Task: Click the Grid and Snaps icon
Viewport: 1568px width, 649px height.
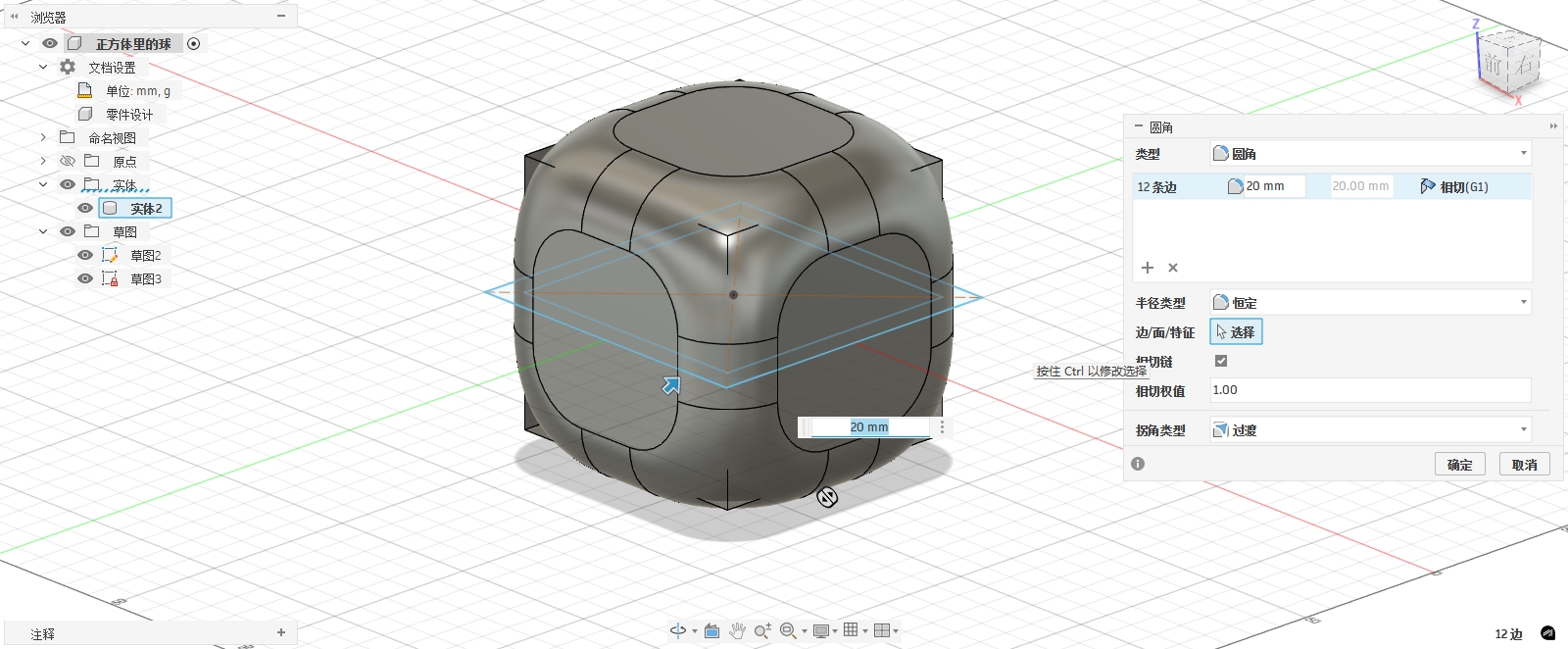Action: 851,630
